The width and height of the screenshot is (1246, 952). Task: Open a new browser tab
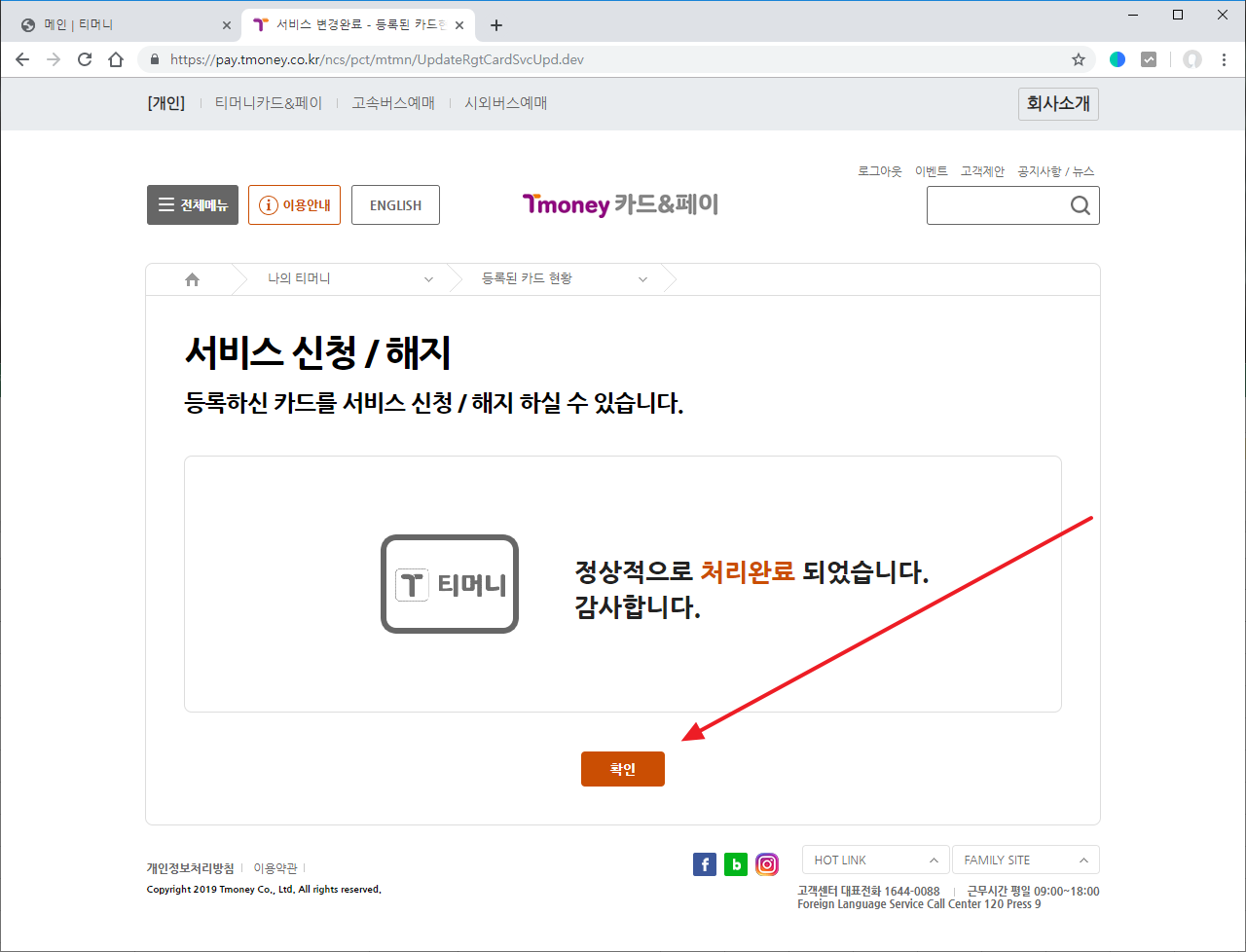(496, 25)
